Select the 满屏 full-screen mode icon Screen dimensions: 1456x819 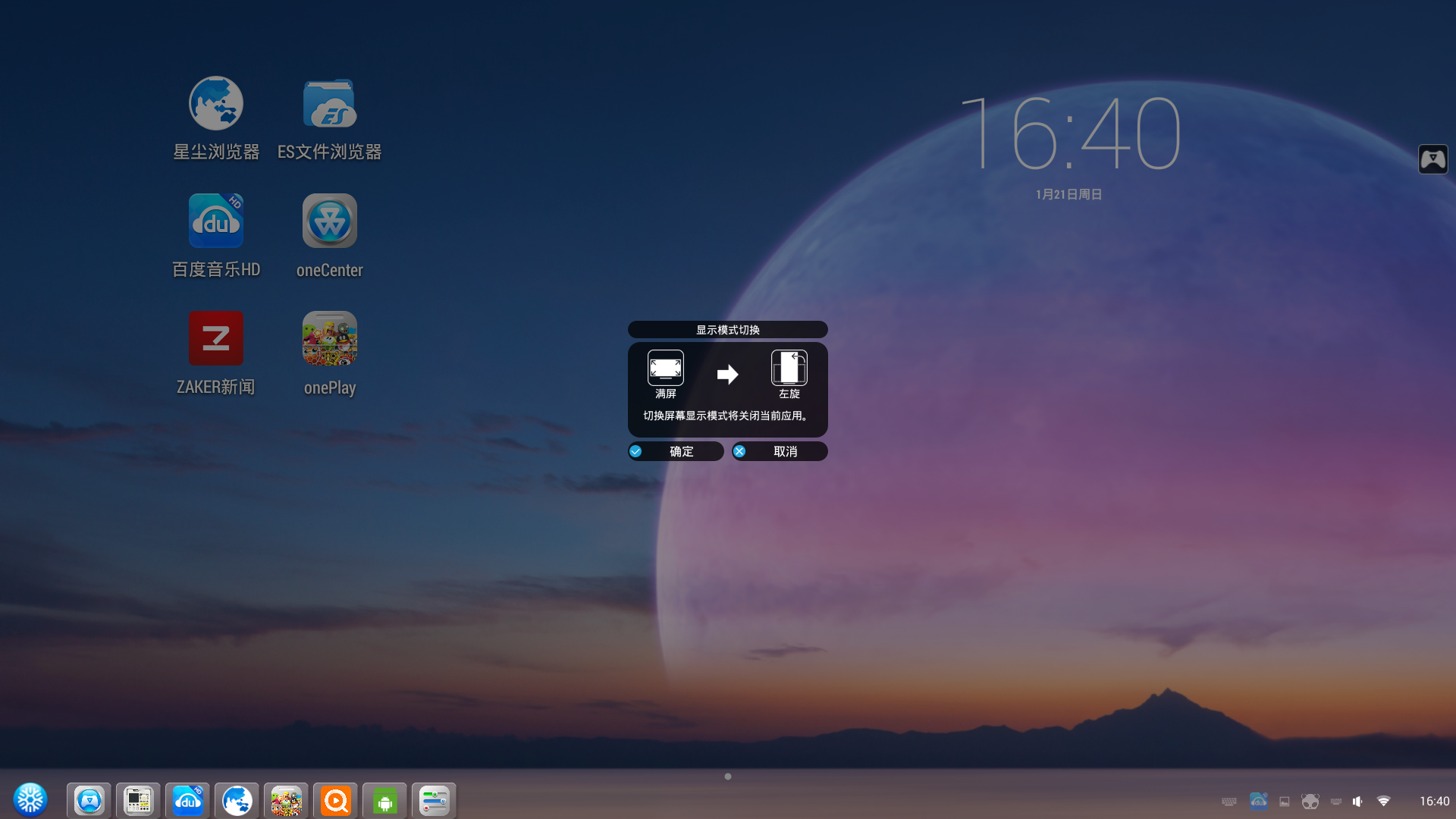coord(666,368)
